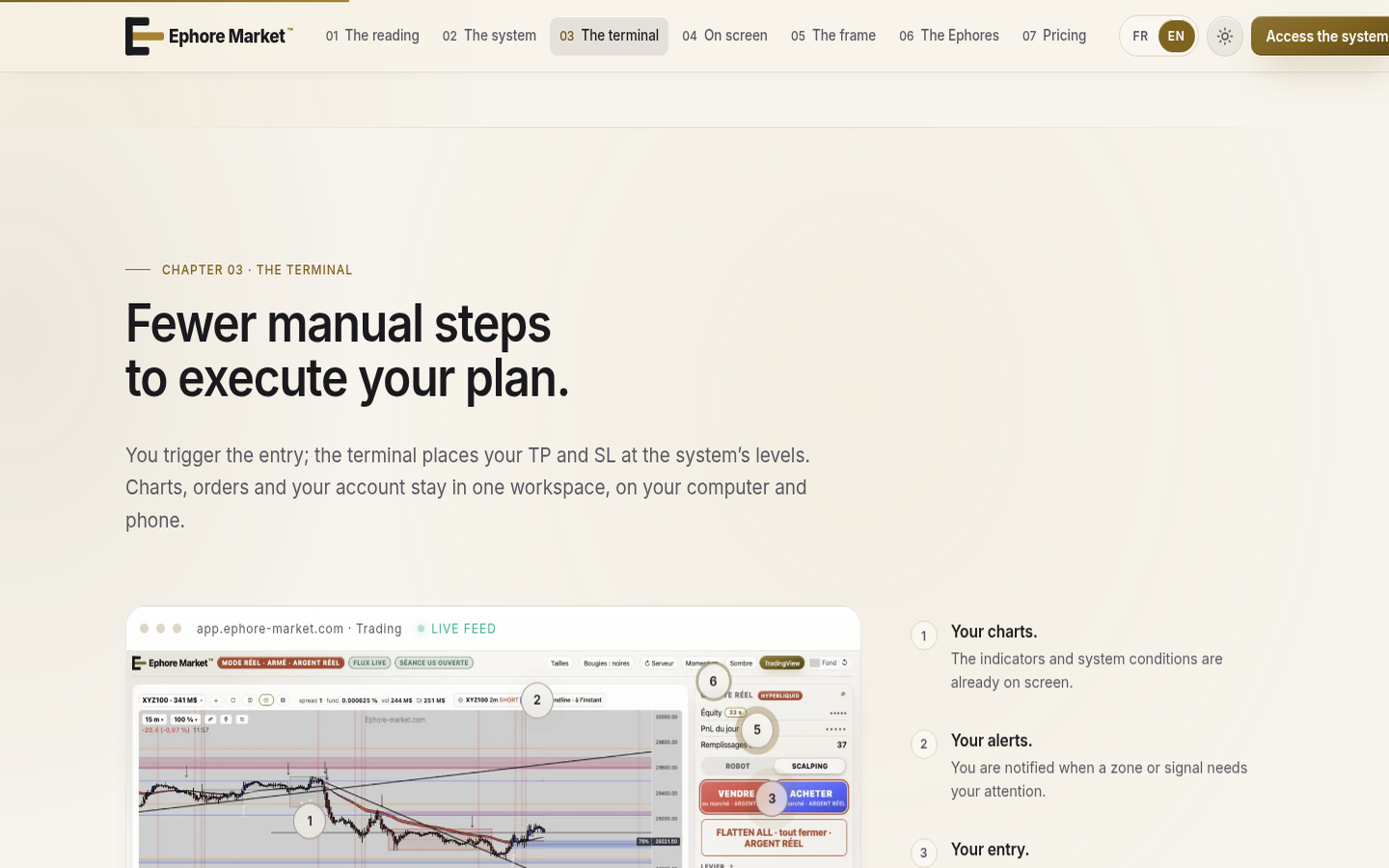This screenshot has width=1389, height=868.
Task: Switch language to FR
Action: [x=1140, y=37]
